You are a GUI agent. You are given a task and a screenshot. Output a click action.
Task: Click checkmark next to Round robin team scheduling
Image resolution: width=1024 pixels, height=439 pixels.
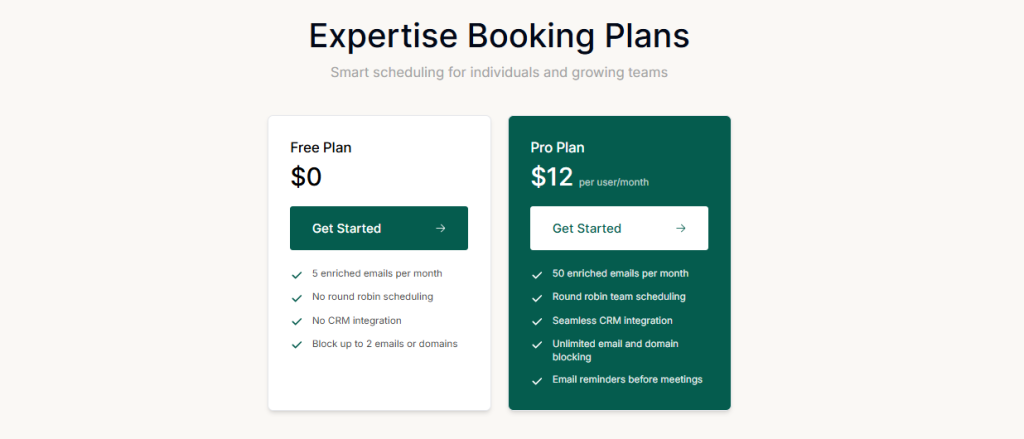537,298
